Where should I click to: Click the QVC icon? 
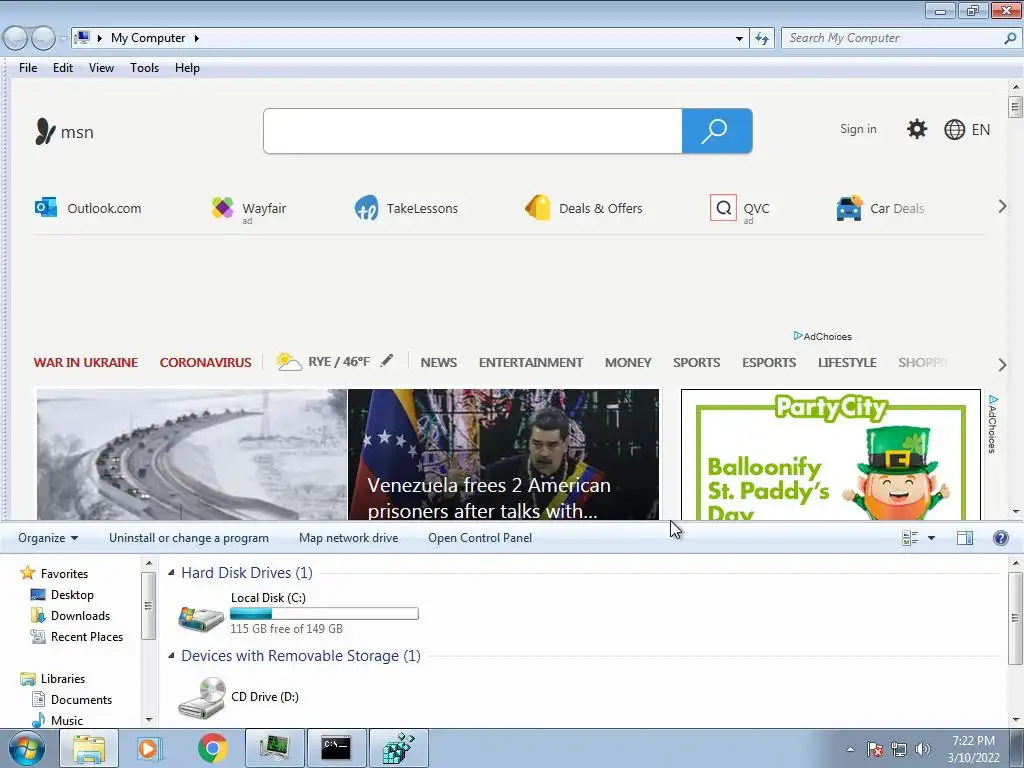tap(723, 208)
